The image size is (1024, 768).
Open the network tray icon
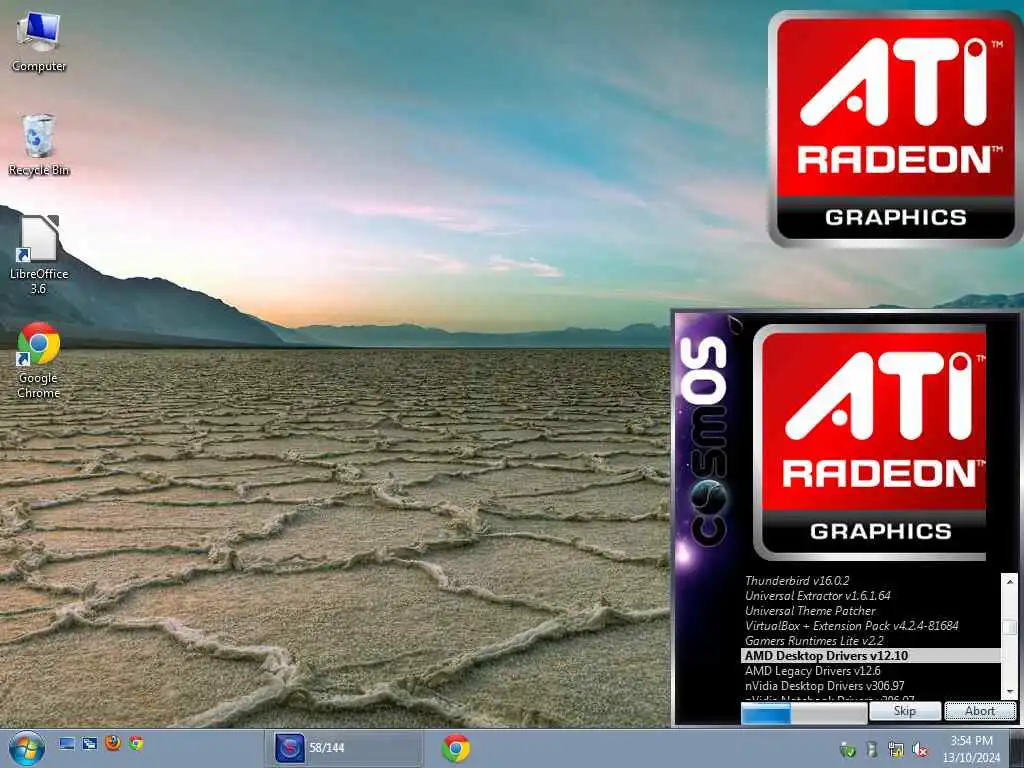[895, 750]
